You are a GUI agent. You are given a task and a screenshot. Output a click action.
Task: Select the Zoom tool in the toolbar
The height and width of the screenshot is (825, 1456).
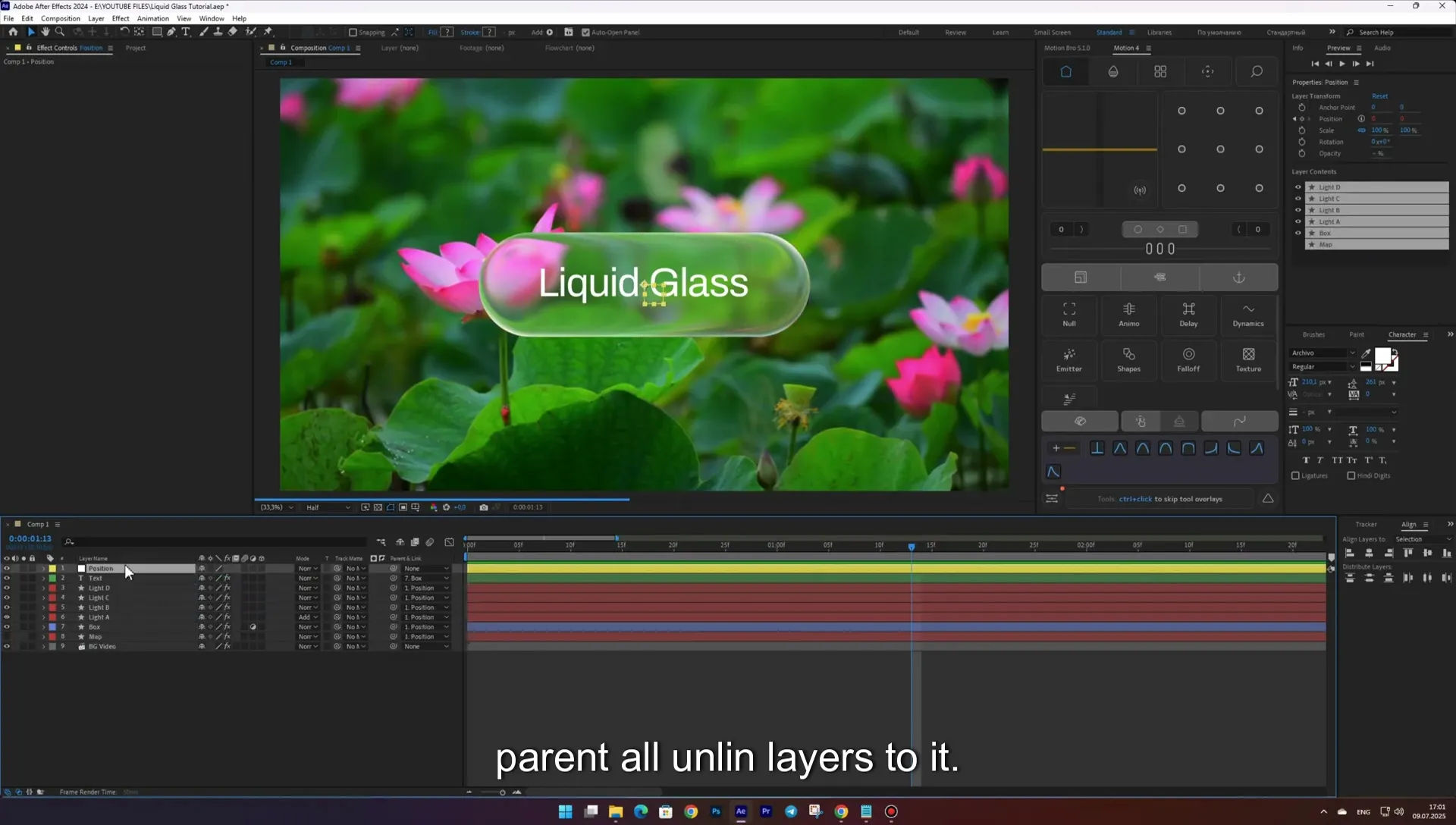click(x=60, y=32)
